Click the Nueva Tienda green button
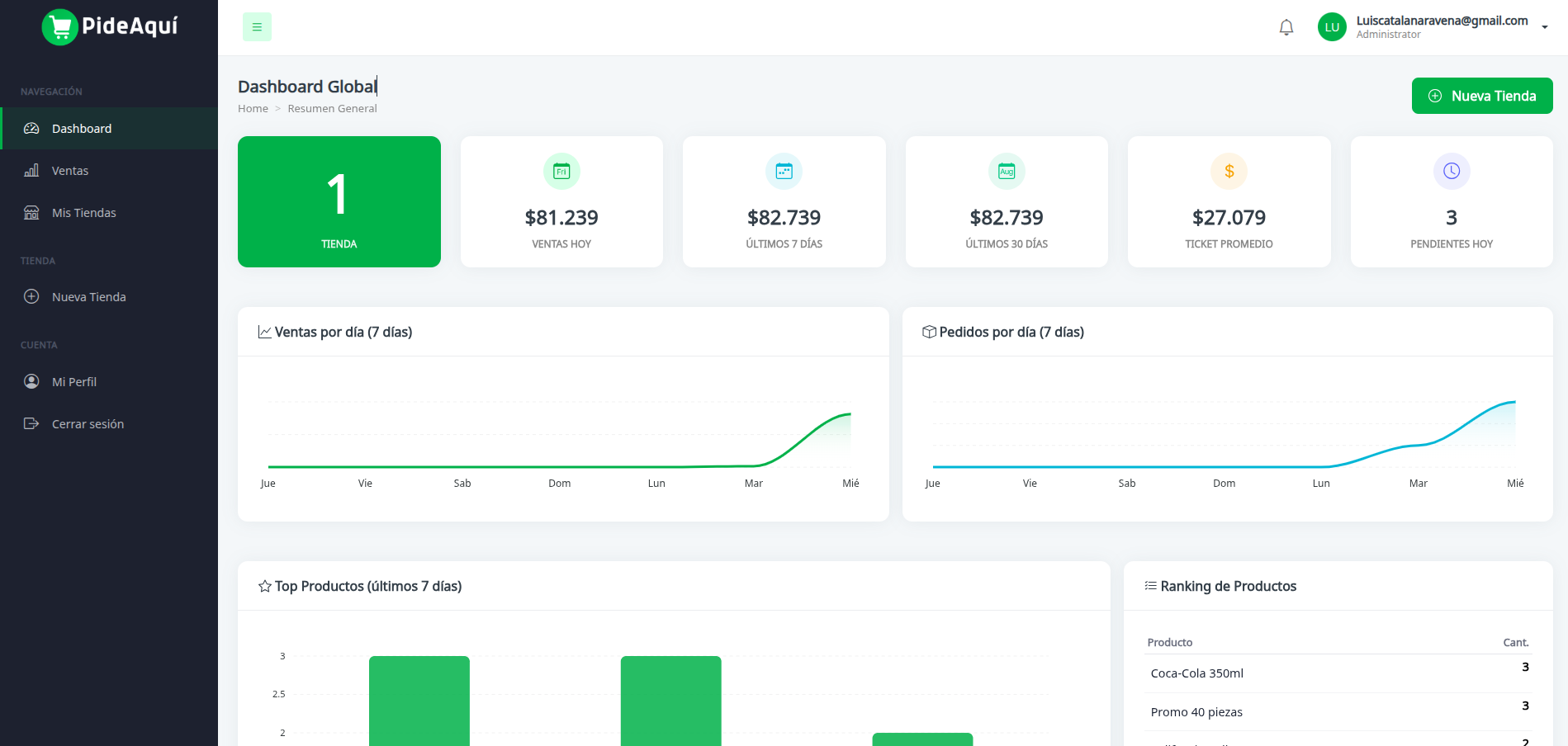Screen dimensions: 1568x746 click(1482, 96)
